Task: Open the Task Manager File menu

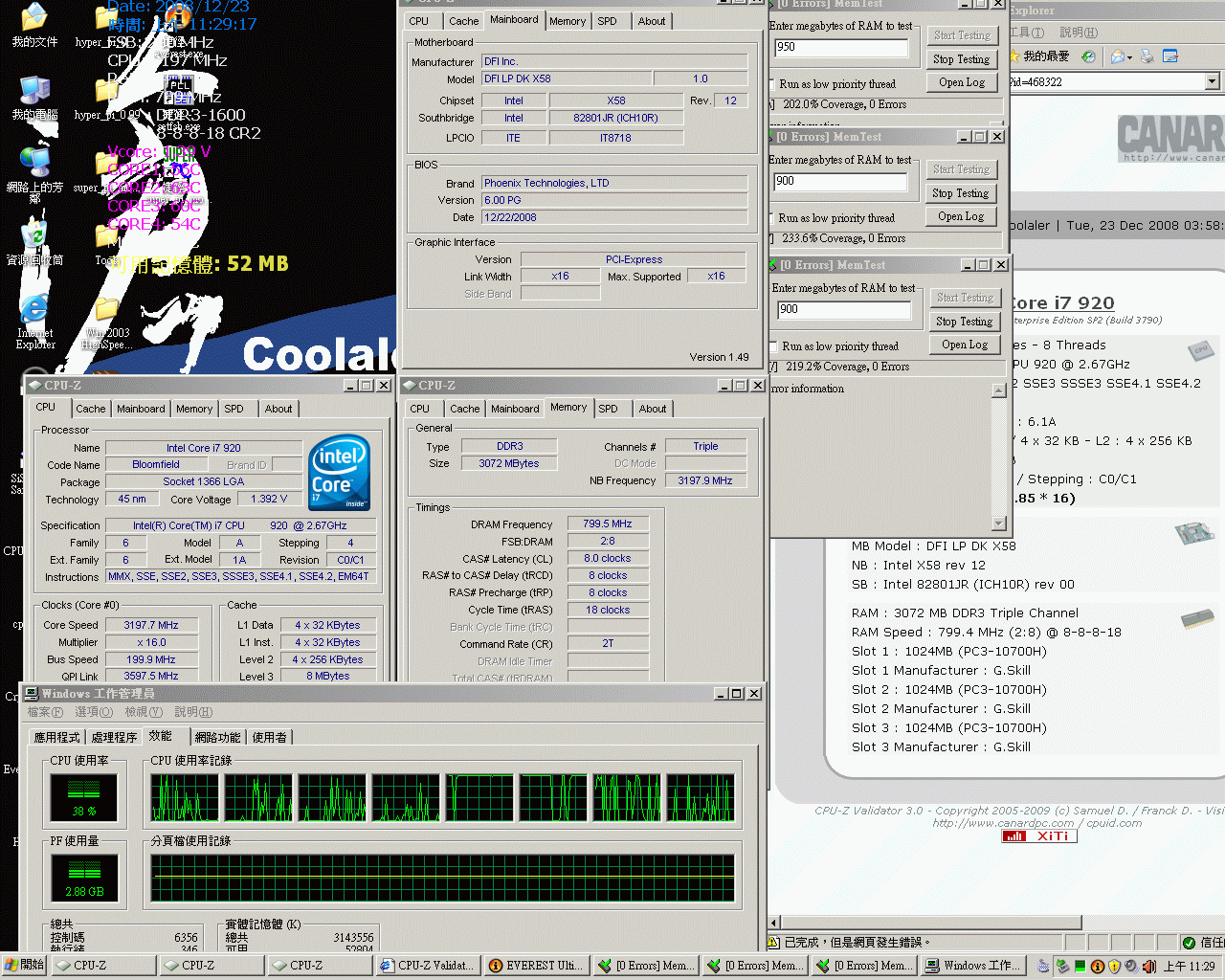Action: (x=44, y=712)
